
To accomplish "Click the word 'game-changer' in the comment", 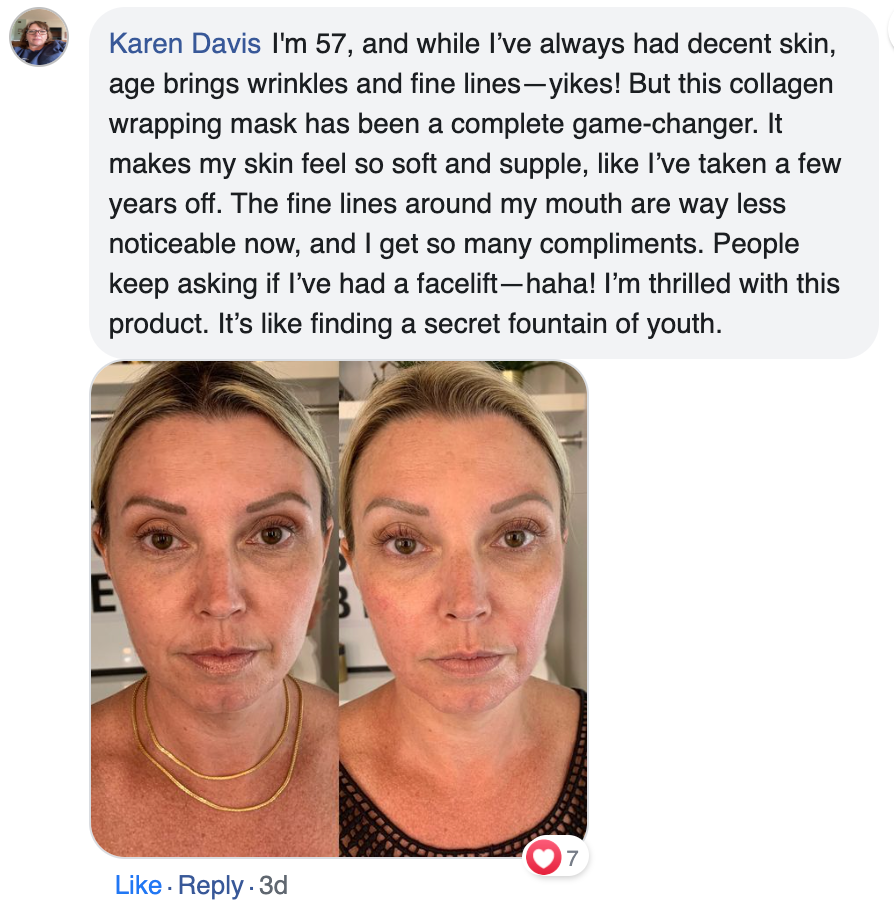I will 663,124.
